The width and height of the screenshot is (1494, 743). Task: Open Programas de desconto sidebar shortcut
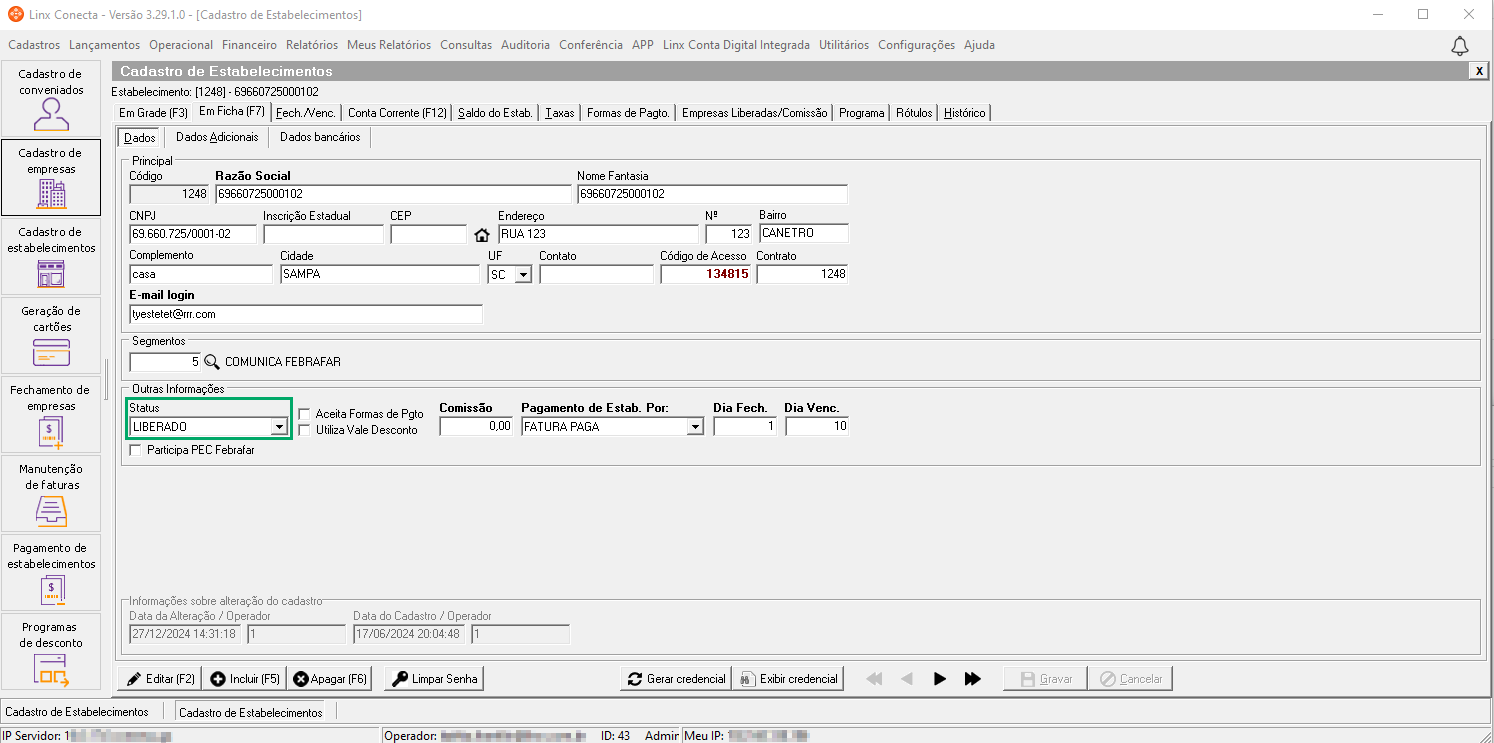click(51, 651)
